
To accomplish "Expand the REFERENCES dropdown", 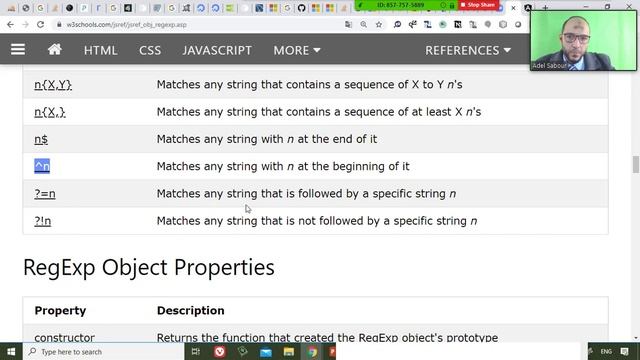I will (x=468, y=50).
